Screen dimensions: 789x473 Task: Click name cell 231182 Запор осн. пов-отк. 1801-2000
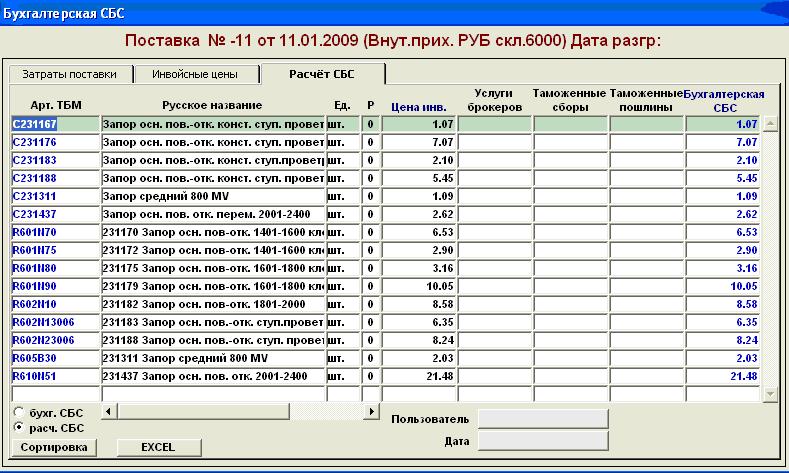[x=213, y=304]
